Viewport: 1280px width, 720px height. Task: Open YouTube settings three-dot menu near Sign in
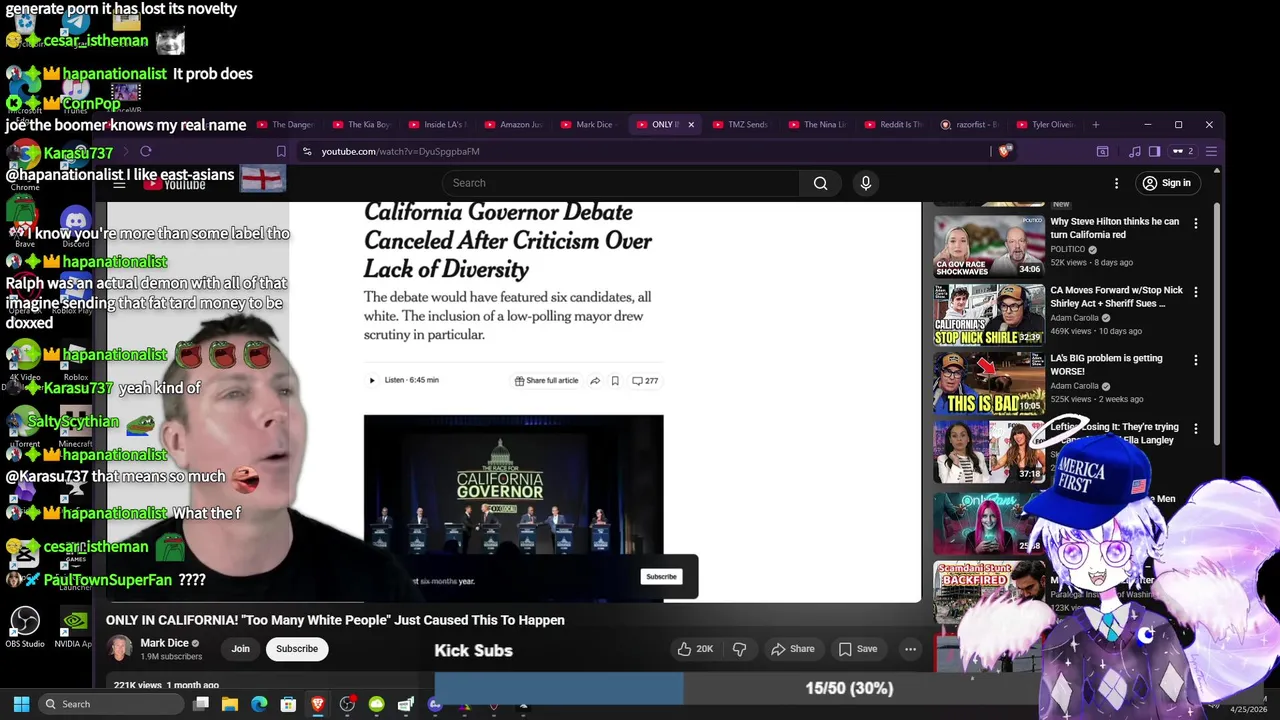(1116, 183)
